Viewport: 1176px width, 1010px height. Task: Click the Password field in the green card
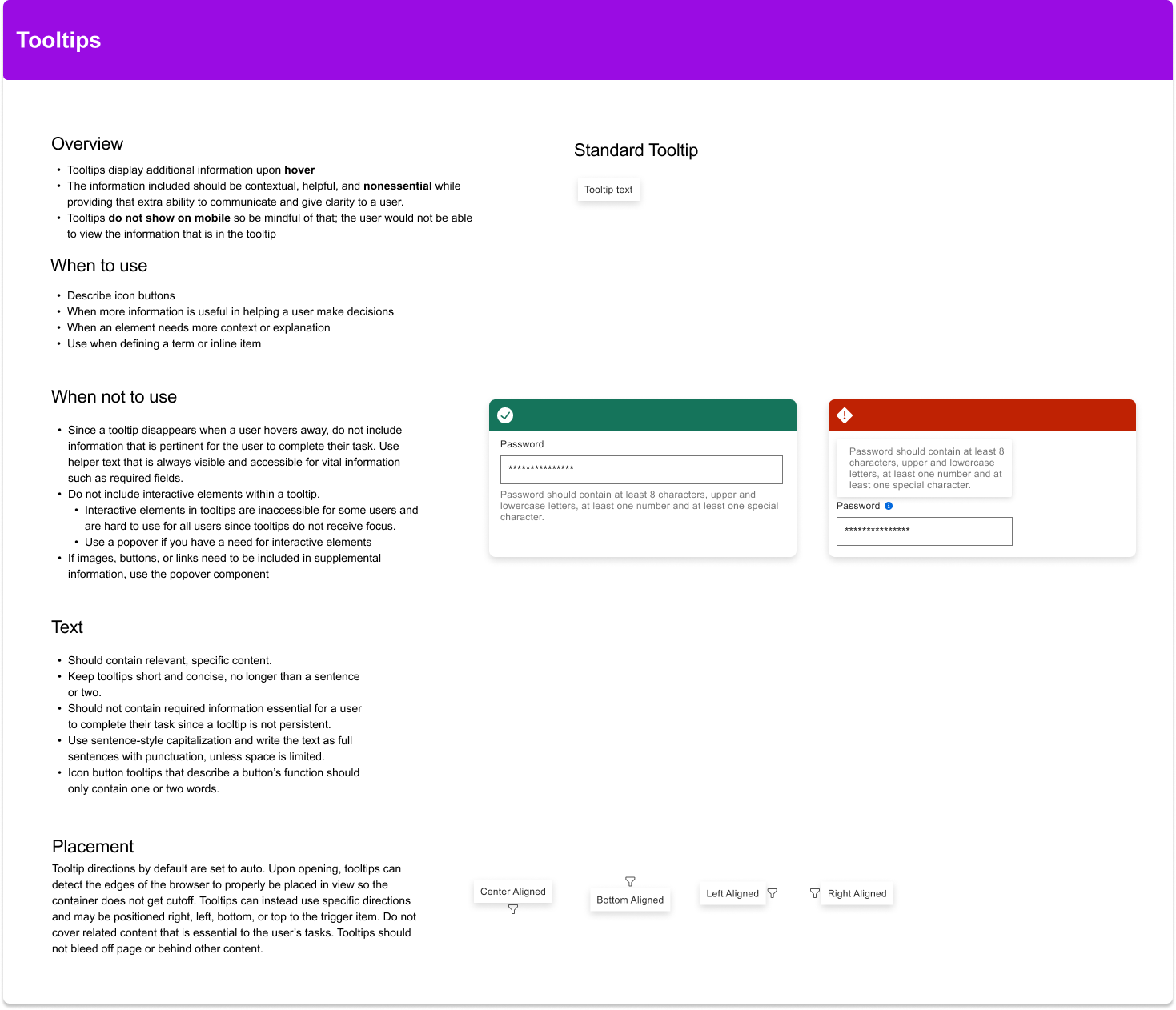pyautogui.click(x=641, y=470)
